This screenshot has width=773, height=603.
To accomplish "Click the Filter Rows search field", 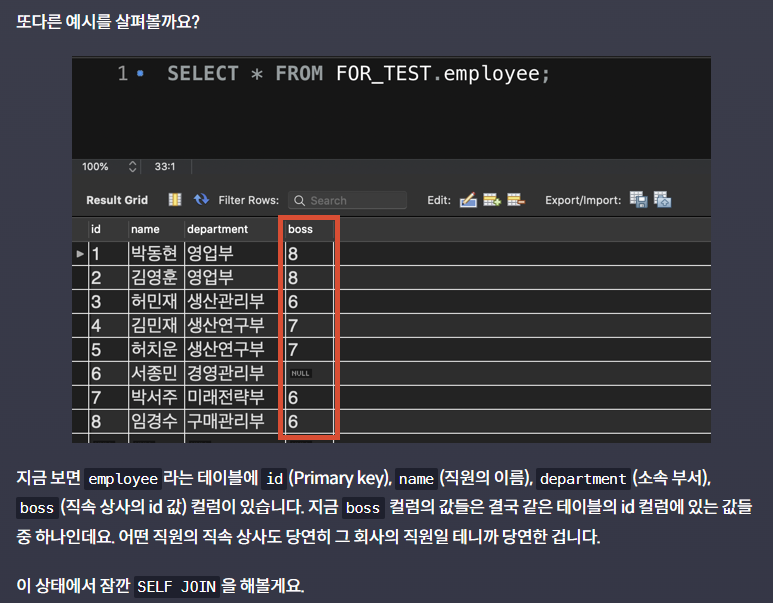I will pos(348,200).
